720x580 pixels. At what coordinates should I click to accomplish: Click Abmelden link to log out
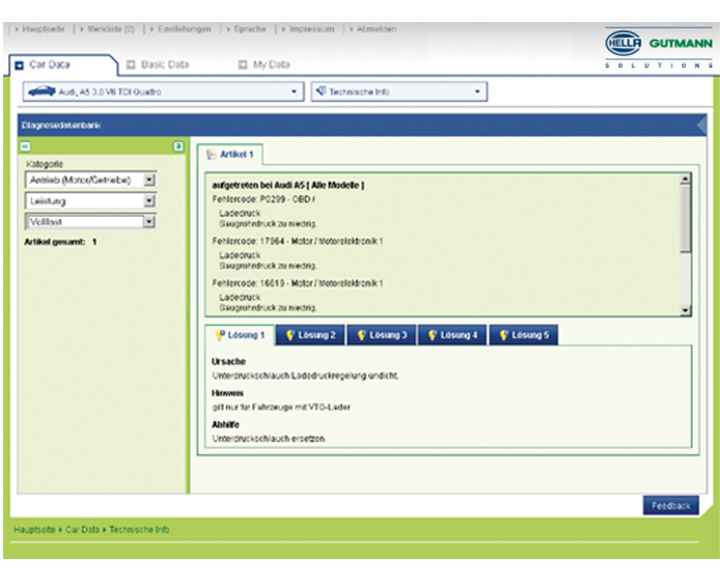(376, 29)
